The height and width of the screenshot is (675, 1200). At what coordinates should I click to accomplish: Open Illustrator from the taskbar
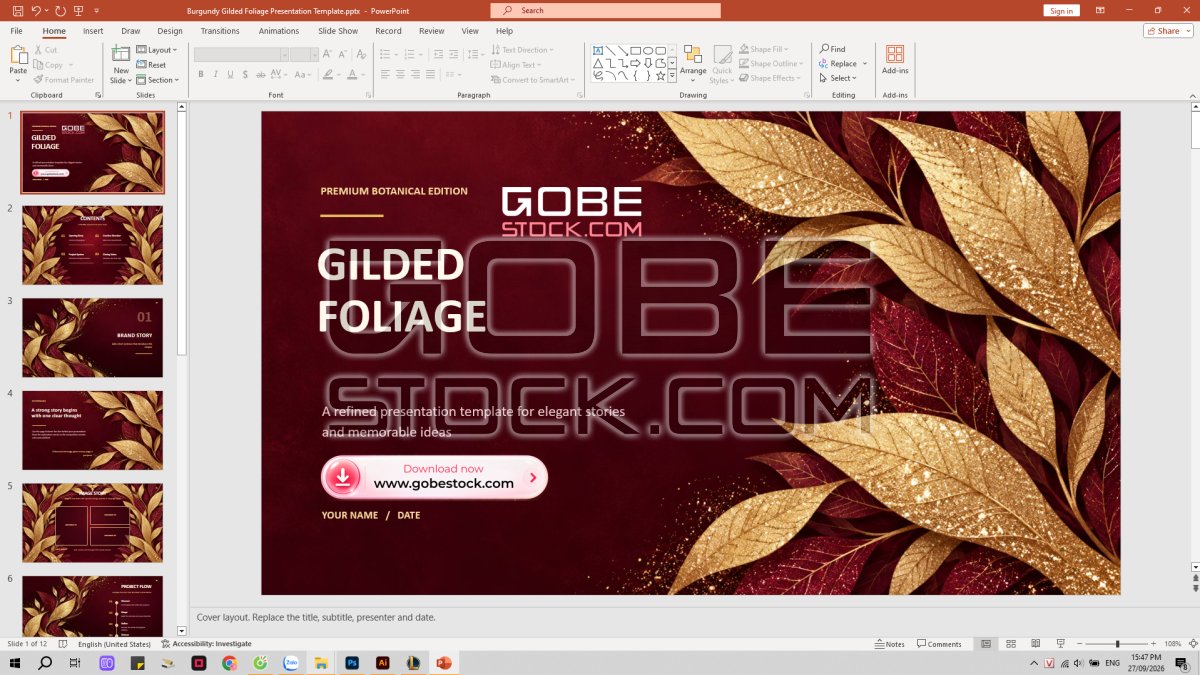pos(382,663)
